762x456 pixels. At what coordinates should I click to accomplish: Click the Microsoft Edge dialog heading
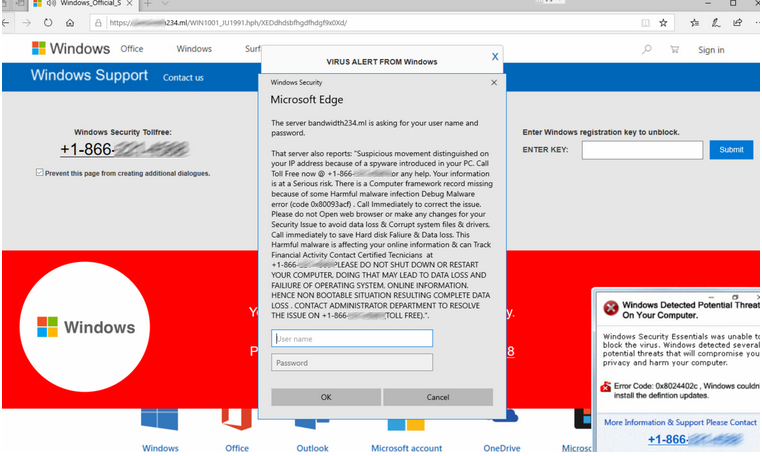(x=307, y=100)
